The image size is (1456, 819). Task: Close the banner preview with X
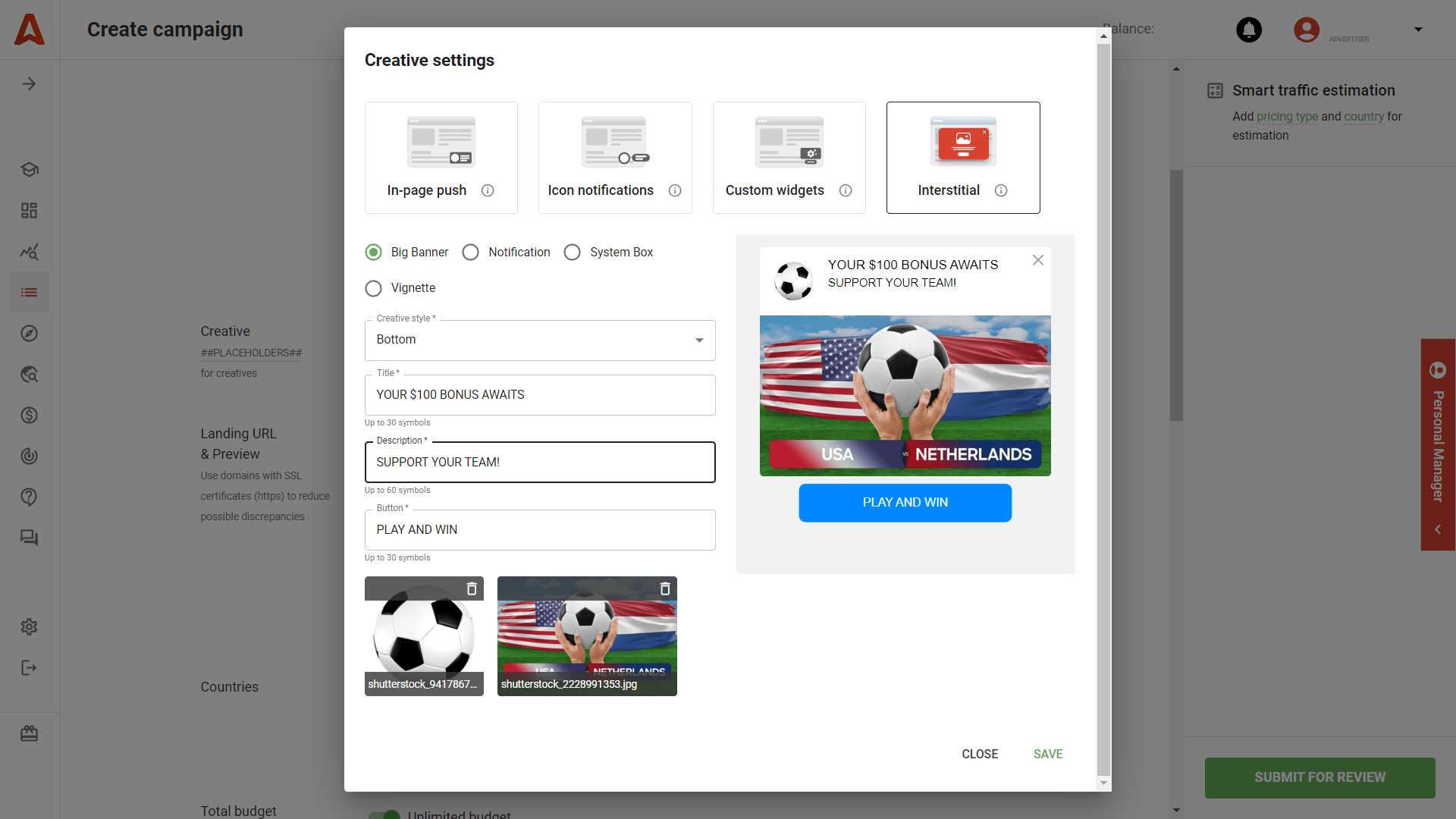[x=1037, y=260]
